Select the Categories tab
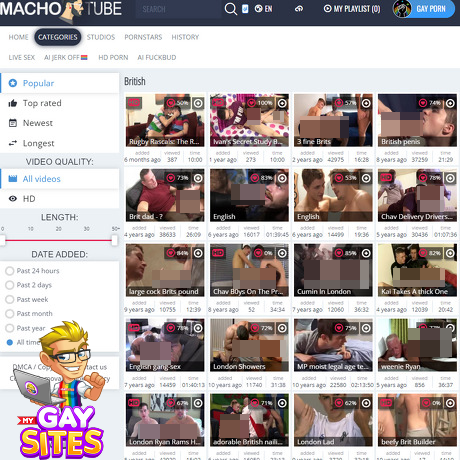The height and width of the screenshot is (460, 460). pos(58,37)
